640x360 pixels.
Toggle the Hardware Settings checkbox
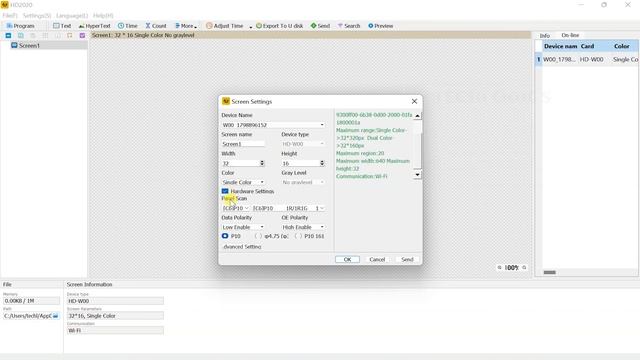coord(225,191)
